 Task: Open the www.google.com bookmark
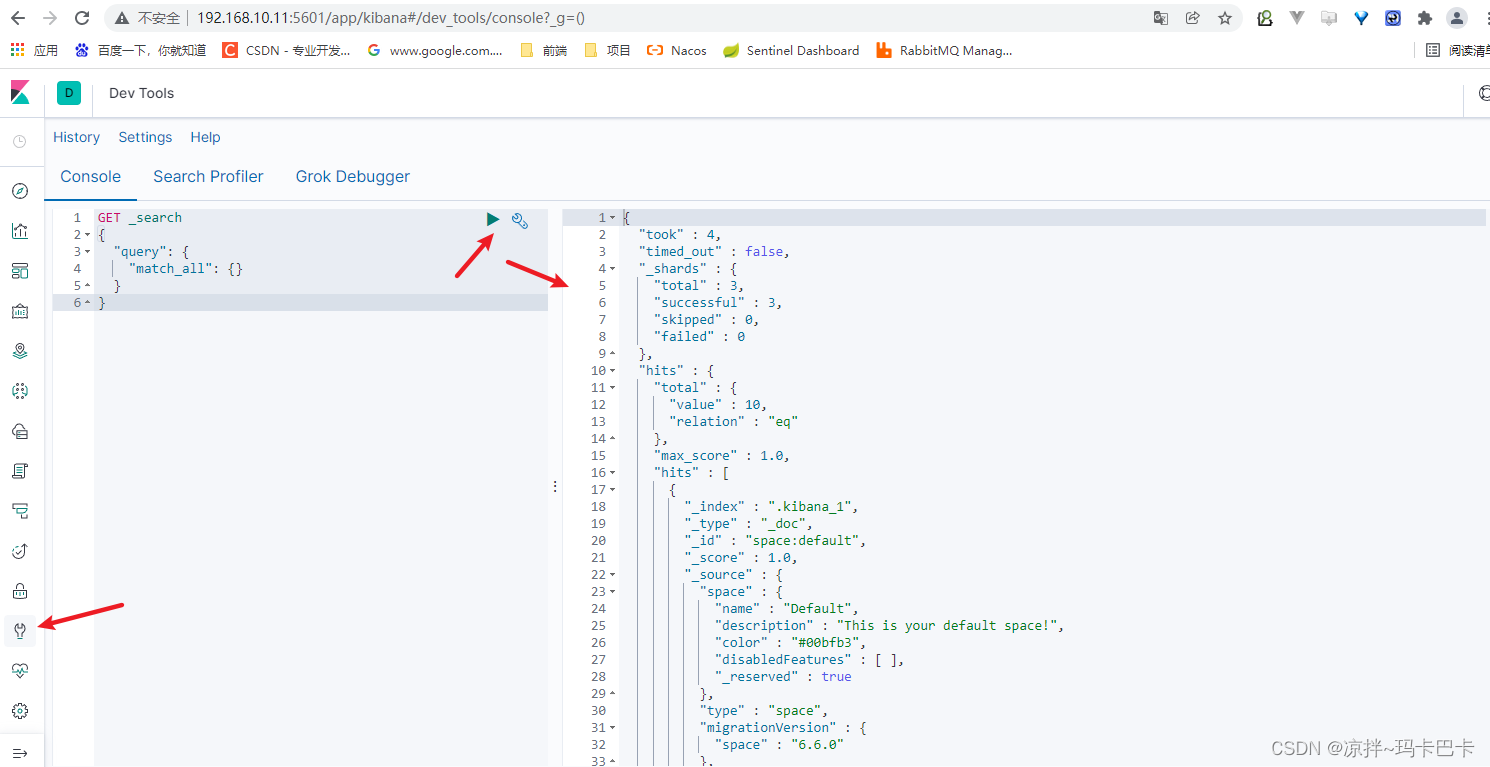click(x=435, y=50)
